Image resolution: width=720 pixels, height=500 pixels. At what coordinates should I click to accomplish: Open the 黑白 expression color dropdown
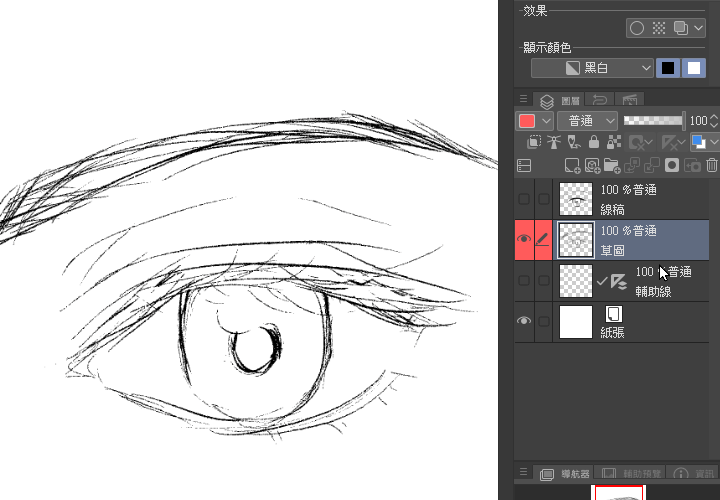tap(592, 68)
